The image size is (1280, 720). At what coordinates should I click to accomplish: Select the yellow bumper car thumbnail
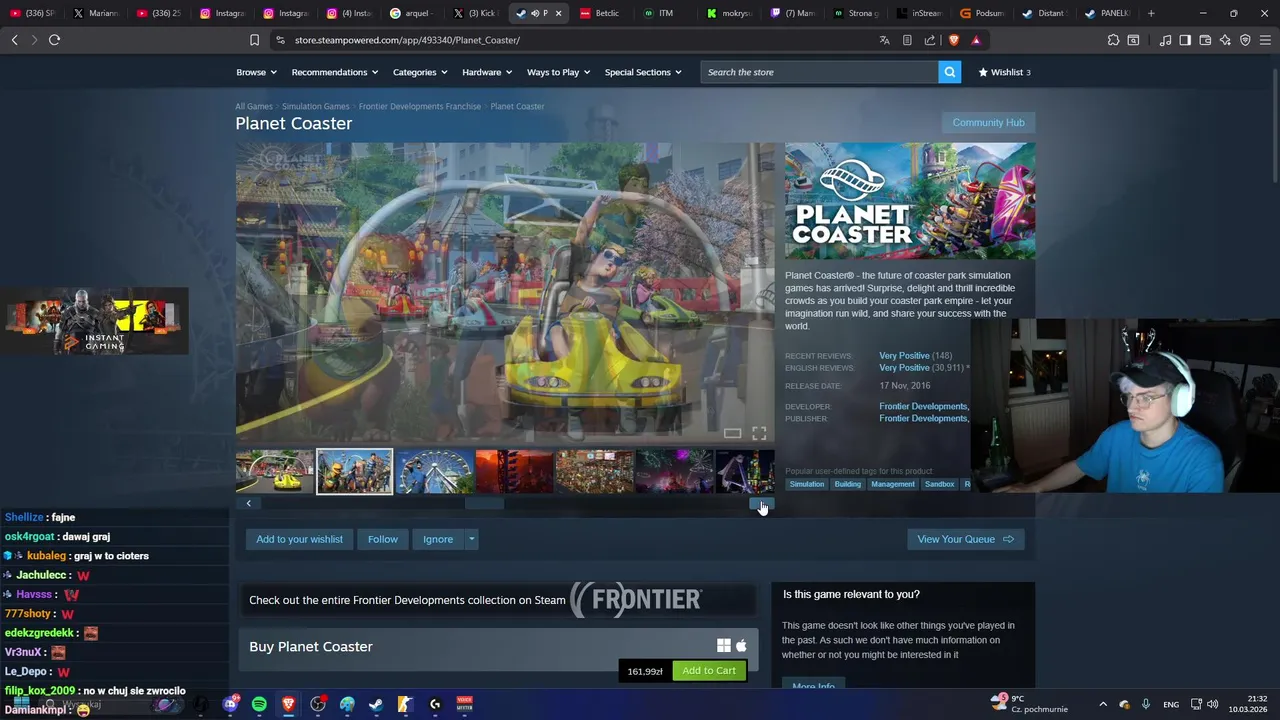coord(275,471)
